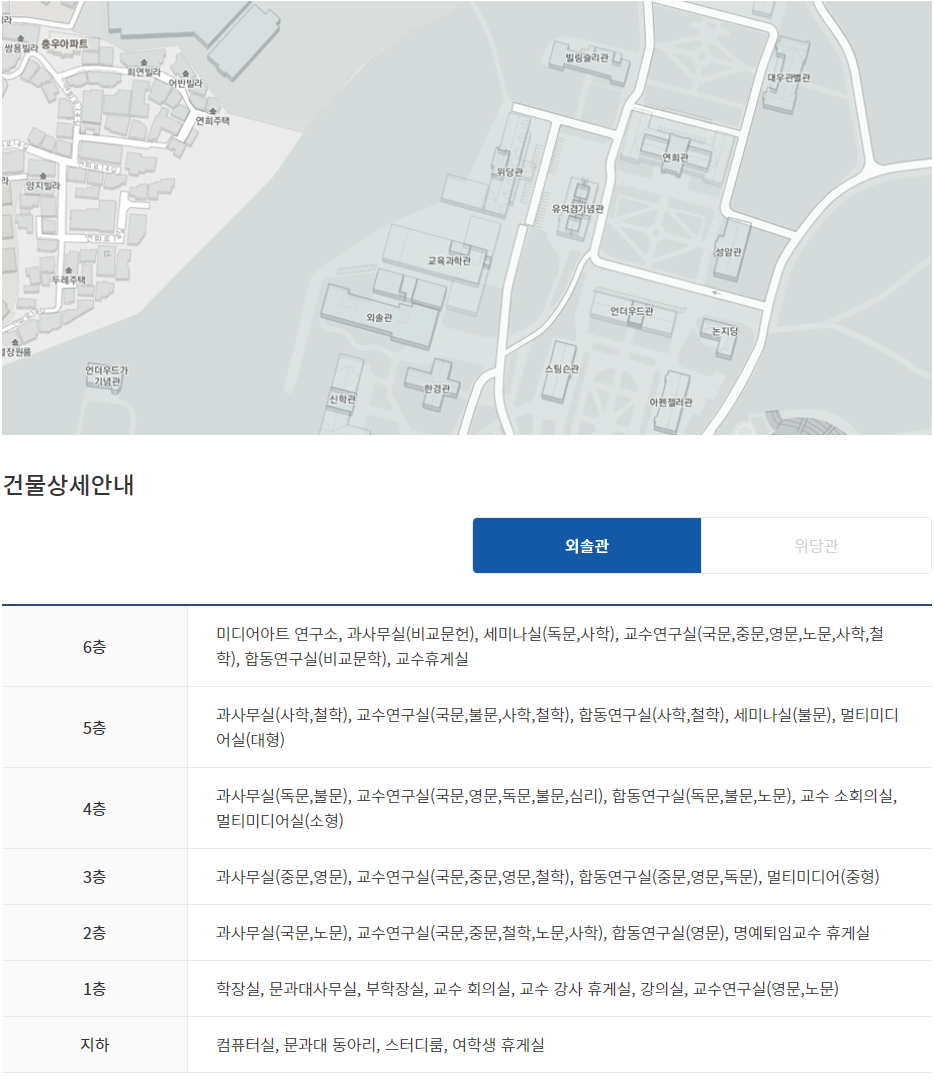Click the 논지당 building on map
934x1088 pixels.
coord(723,330)
